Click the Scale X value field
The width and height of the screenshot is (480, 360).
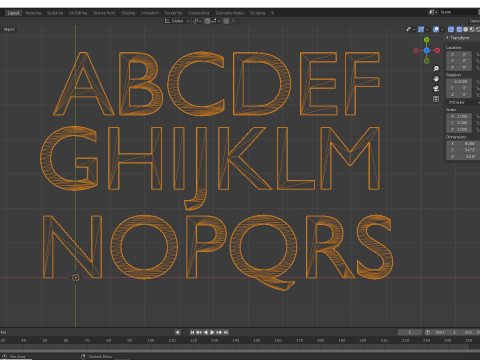point(459,116)
